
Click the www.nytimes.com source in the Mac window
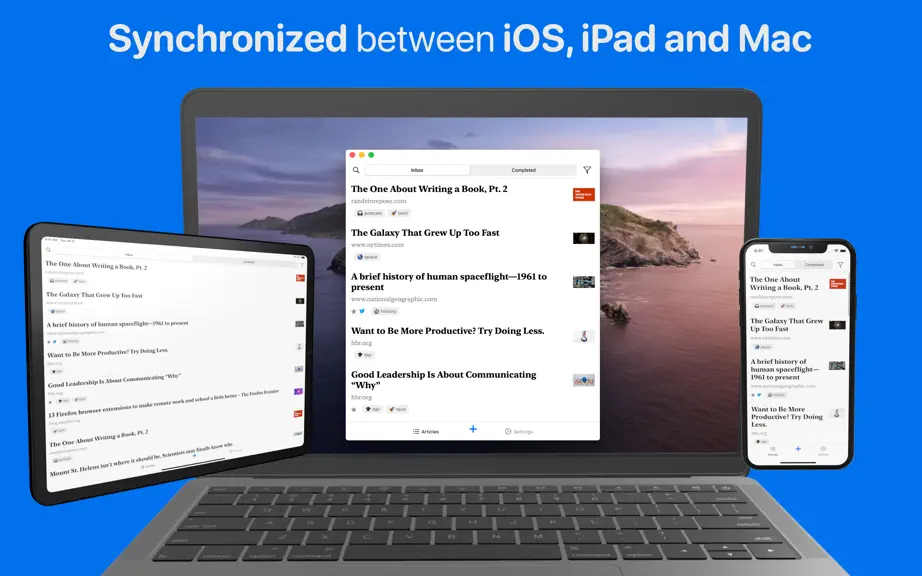coord(378,245)
